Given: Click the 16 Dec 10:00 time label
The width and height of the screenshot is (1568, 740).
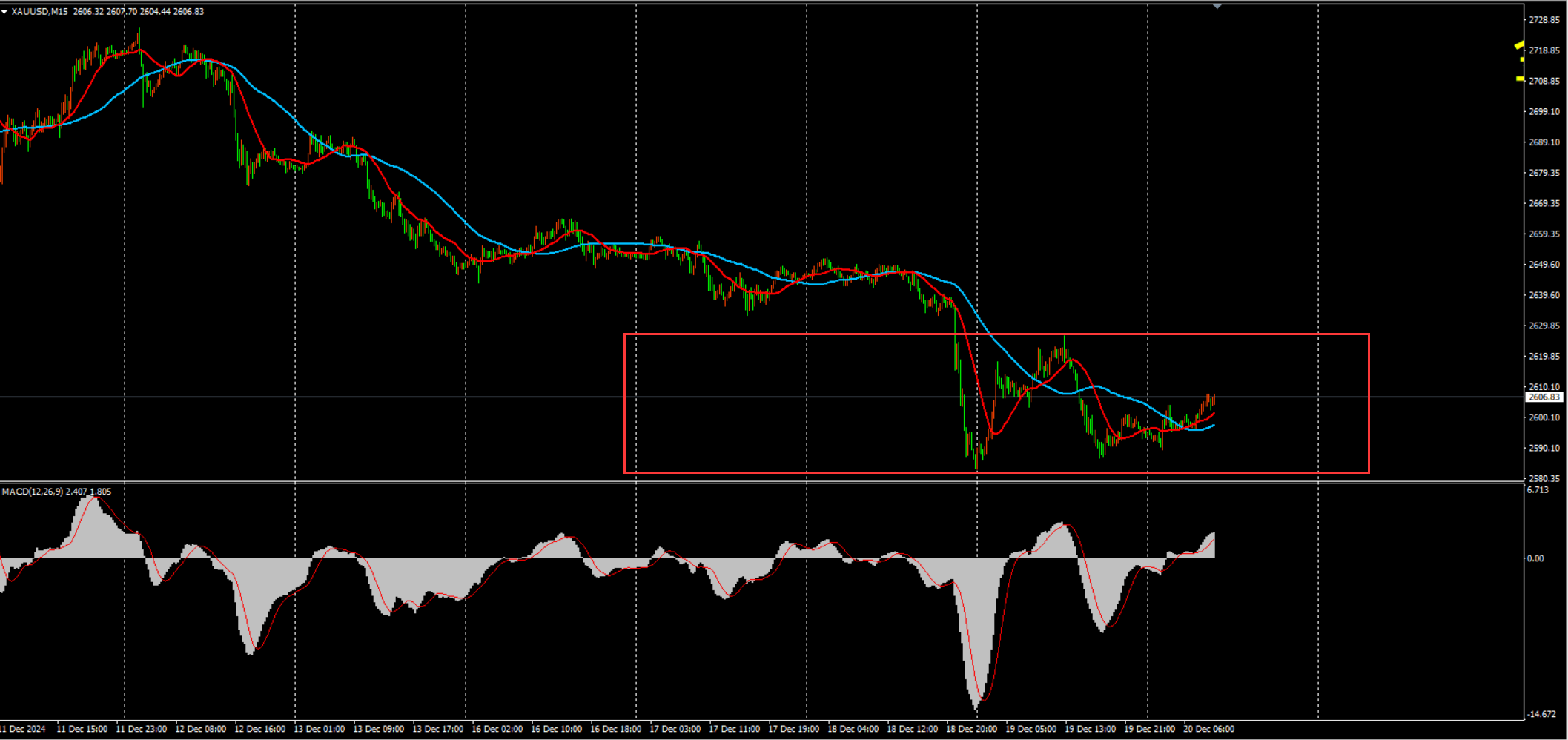Looking at the screenshot, I should click(556, 729).
